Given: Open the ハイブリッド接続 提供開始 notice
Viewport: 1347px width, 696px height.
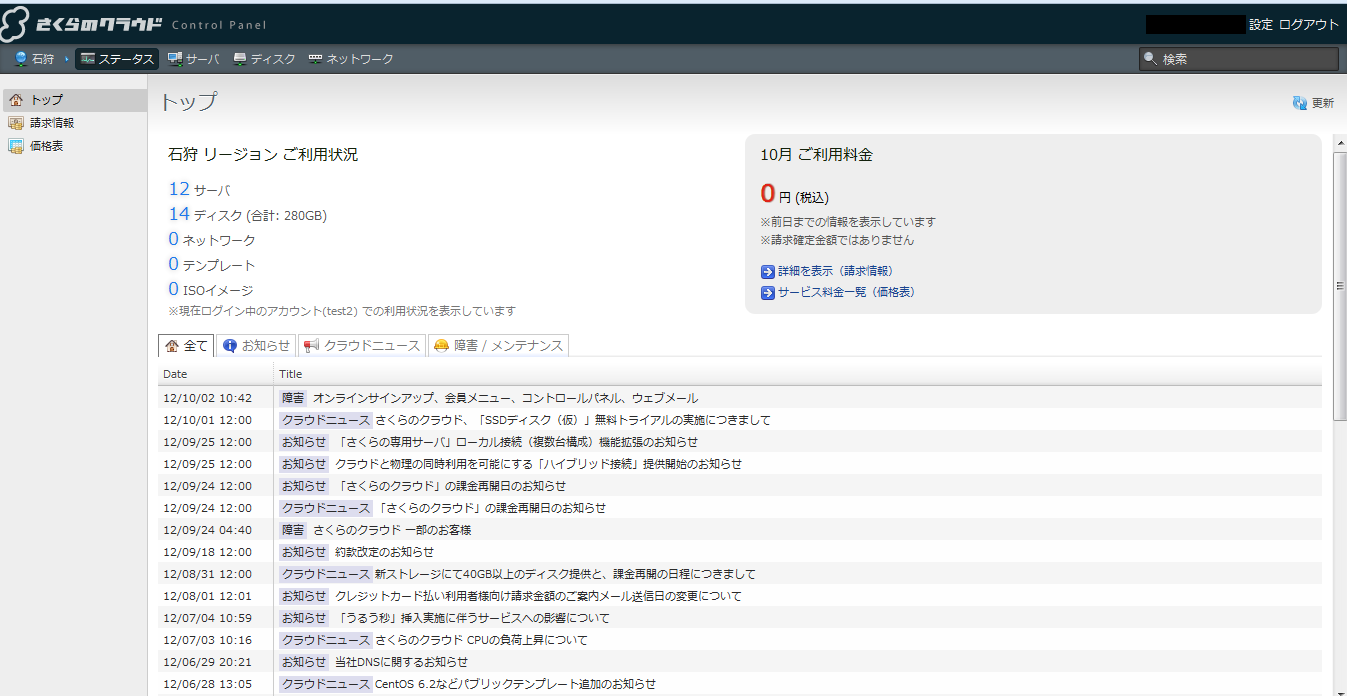Looking at the screenshot, I should (x=740, y=464).
